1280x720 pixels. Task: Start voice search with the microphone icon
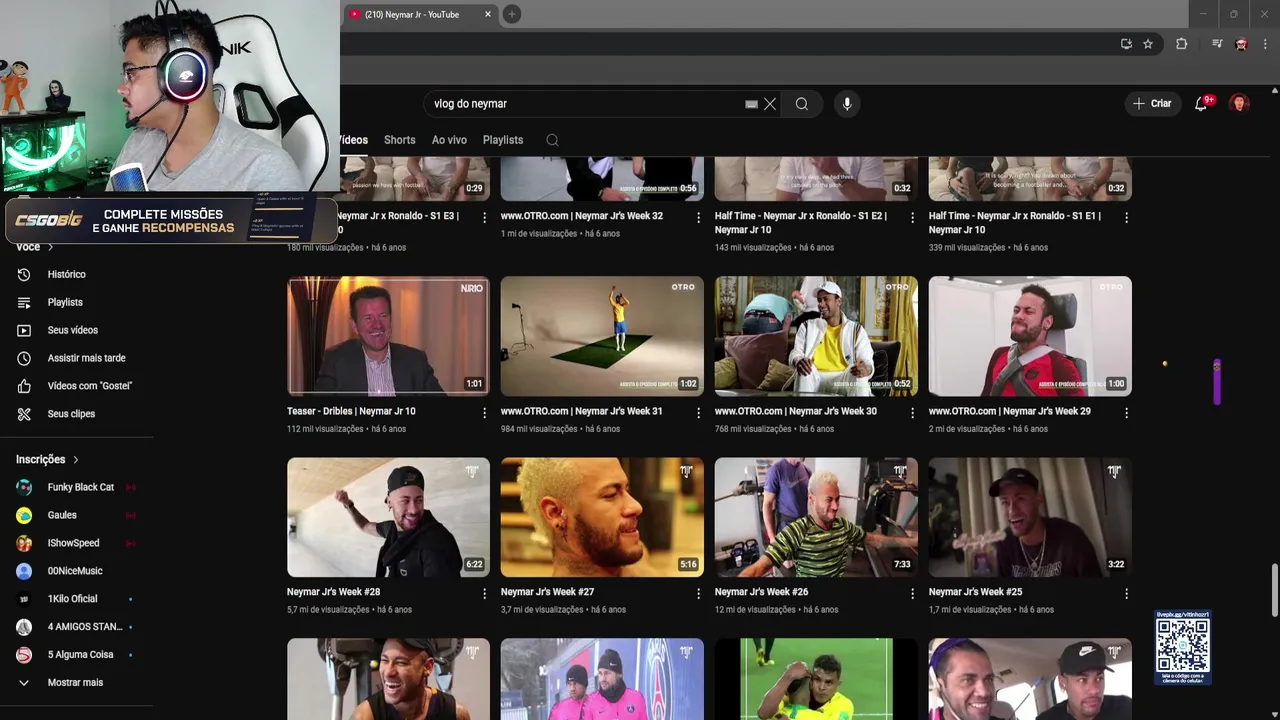(847, 104)
